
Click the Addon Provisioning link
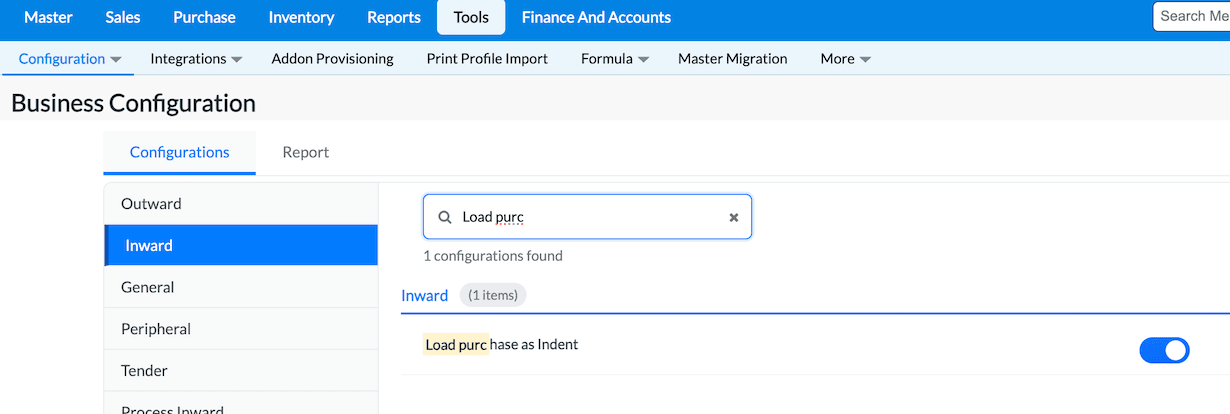point(332,59)
